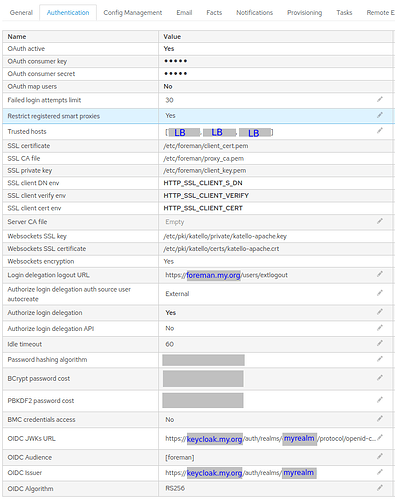Screen dimensions: 395x499
Task: Click the pencil icon for BMC credentials access
Action: (380, 419)
